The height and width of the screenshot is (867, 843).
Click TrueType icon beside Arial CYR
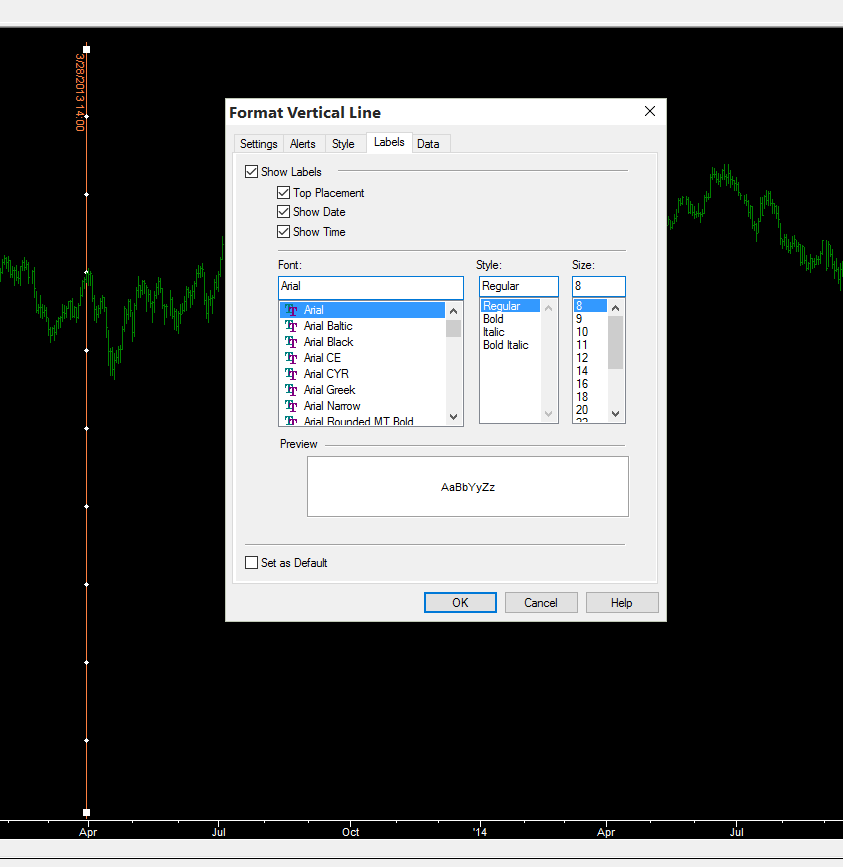[x=291, y=374]
